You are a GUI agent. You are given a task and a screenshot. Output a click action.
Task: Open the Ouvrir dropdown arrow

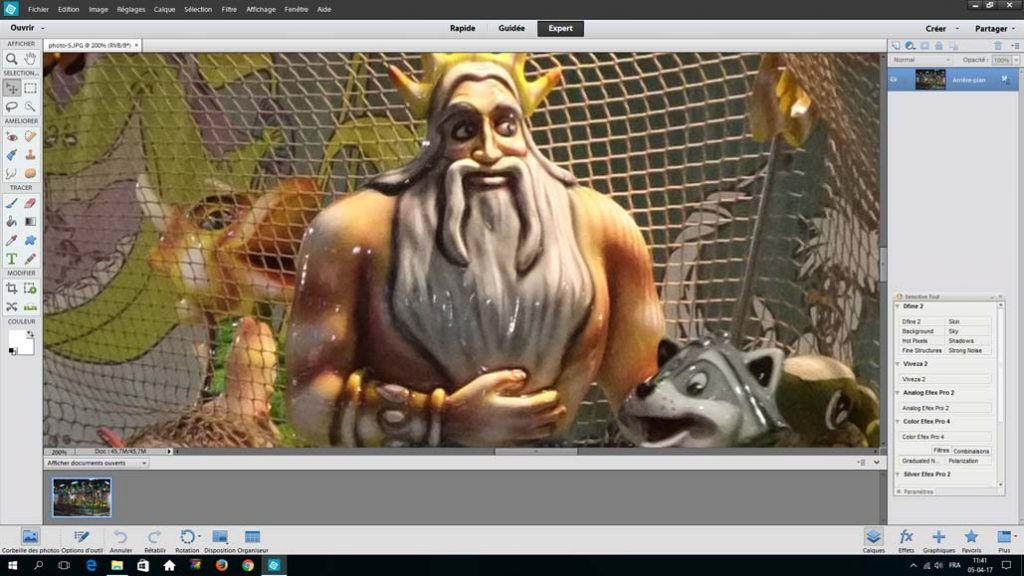click(x=43, y=28)
